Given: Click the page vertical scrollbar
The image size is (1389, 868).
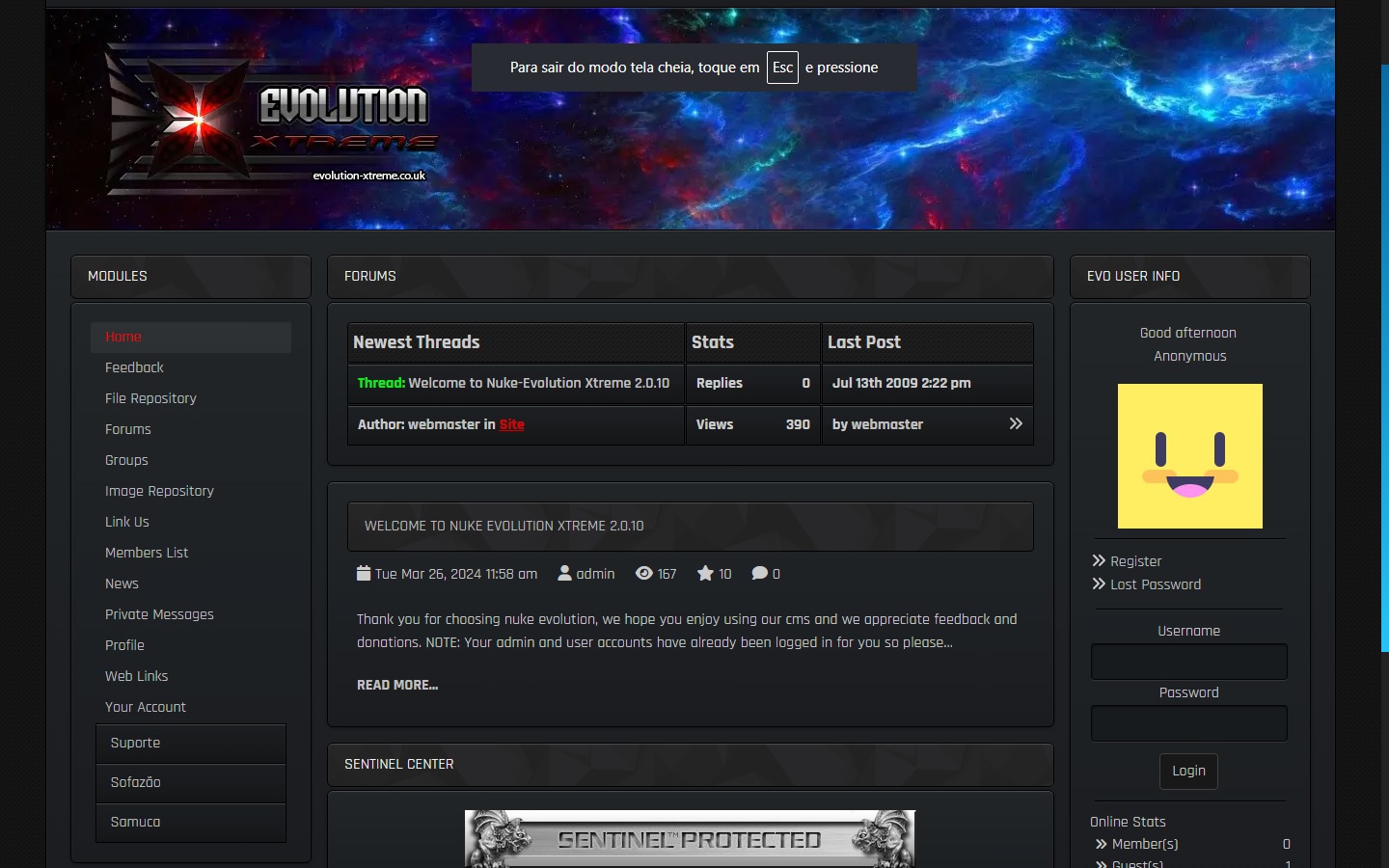Looking at the screenshot, I should (1385, 358).
